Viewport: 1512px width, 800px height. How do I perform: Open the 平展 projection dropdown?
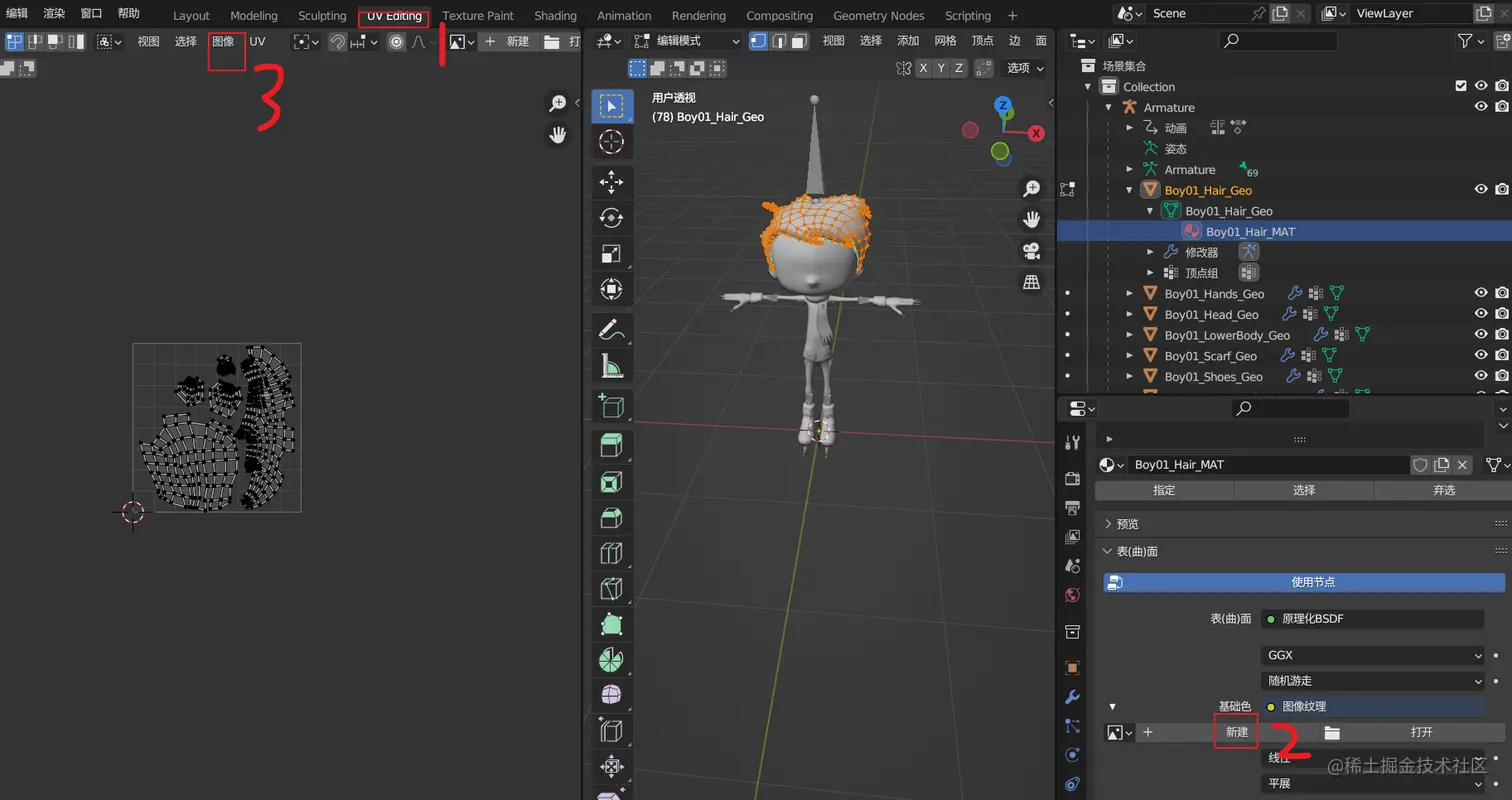[1373, 784]
